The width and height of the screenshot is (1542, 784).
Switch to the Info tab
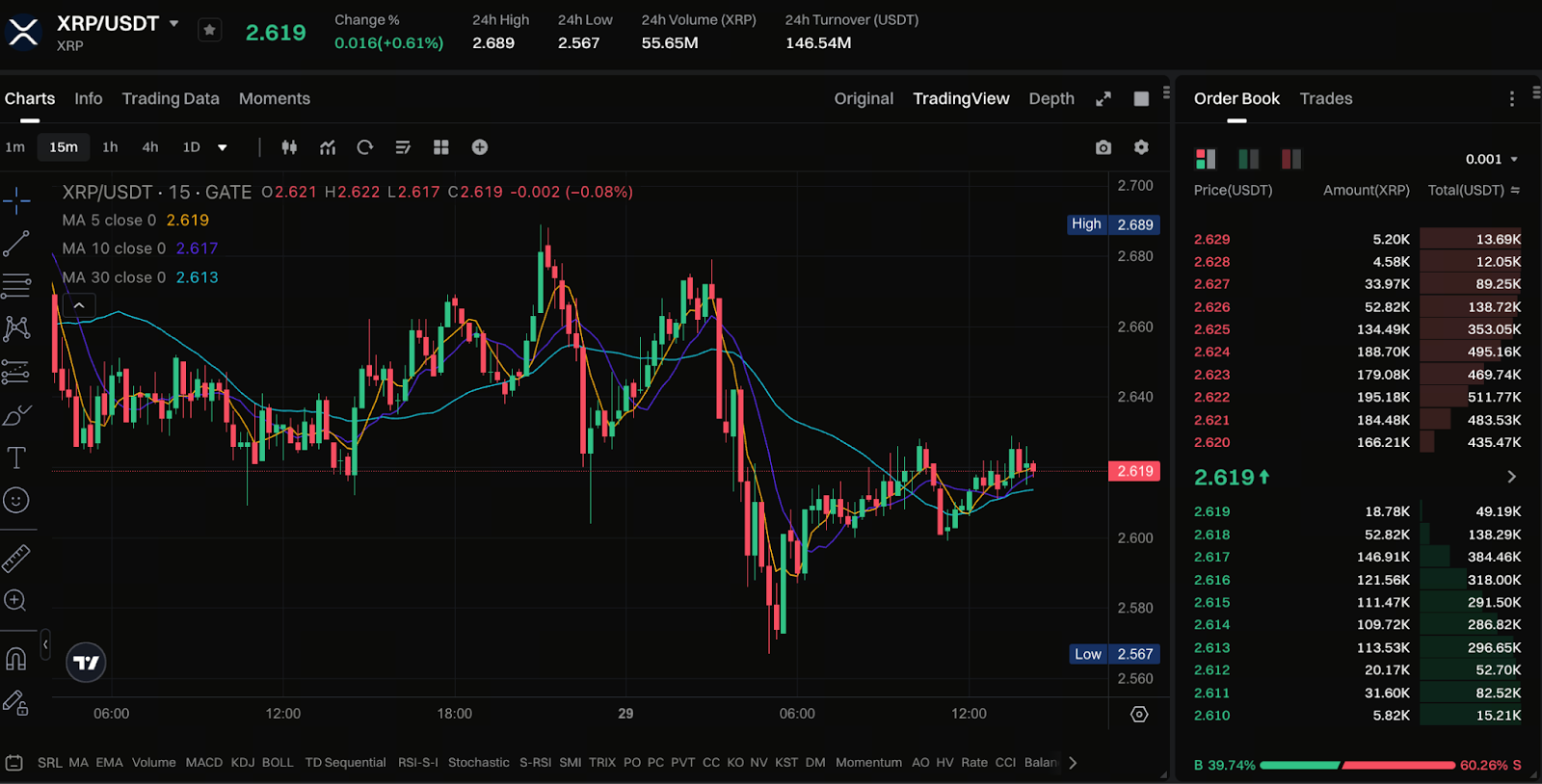[x=89, y=98]
